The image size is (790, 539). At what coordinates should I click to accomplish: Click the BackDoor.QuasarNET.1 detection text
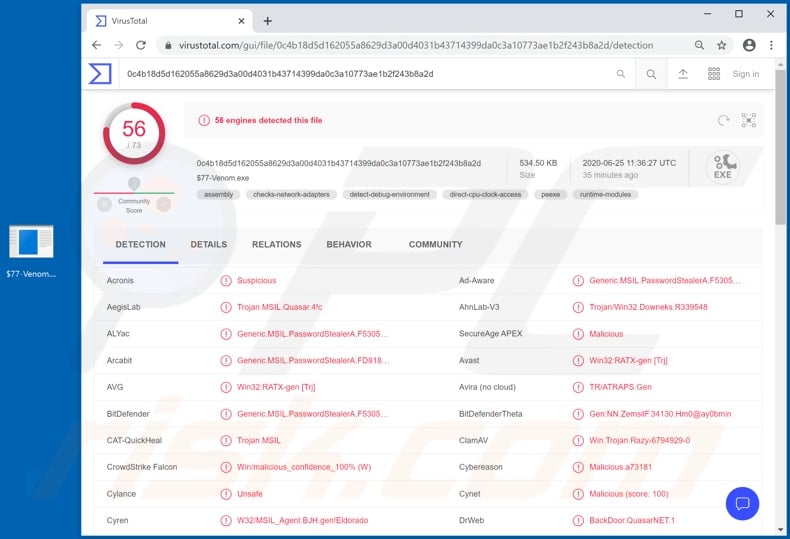[632, 520]
